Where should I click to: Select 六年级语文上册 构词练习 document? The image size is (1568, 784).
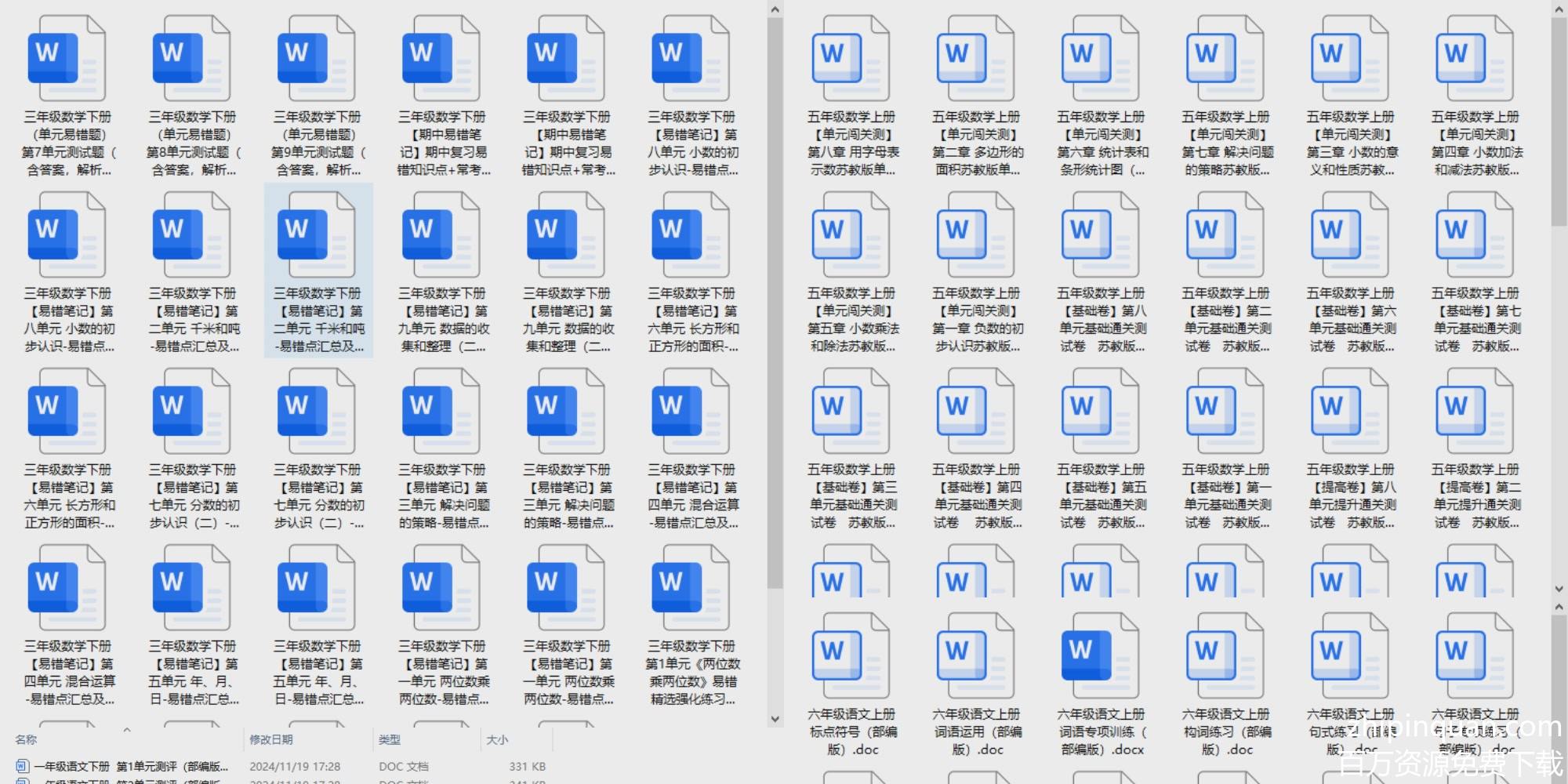pos(1226,685)
